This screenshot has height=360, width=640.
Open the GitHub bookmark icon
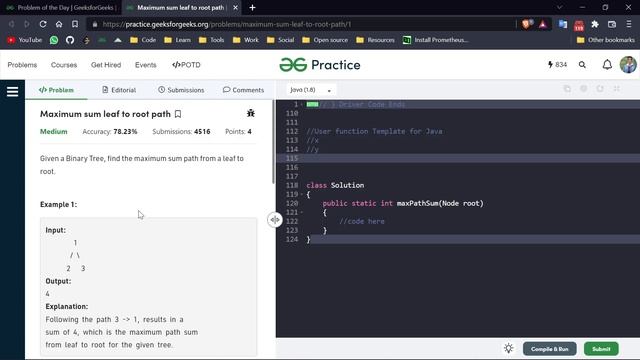tap(70, 40)
